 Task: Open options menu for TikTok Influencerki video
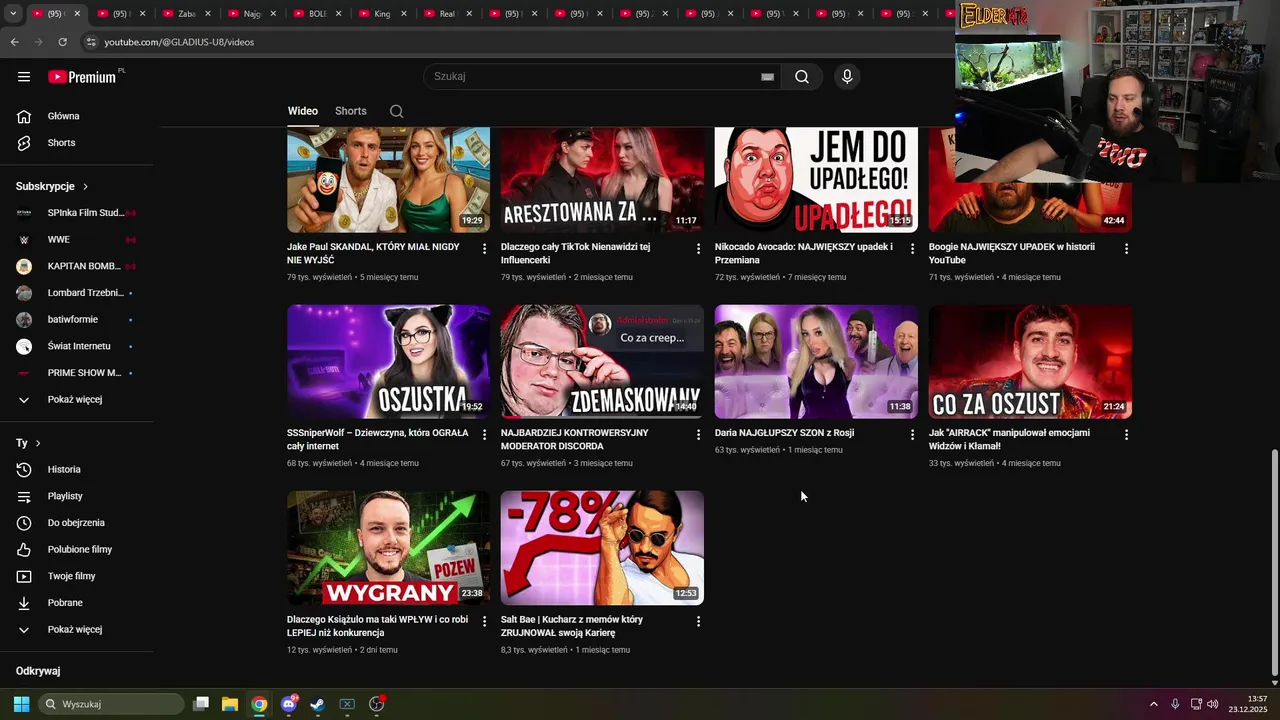tap(698, 248)
